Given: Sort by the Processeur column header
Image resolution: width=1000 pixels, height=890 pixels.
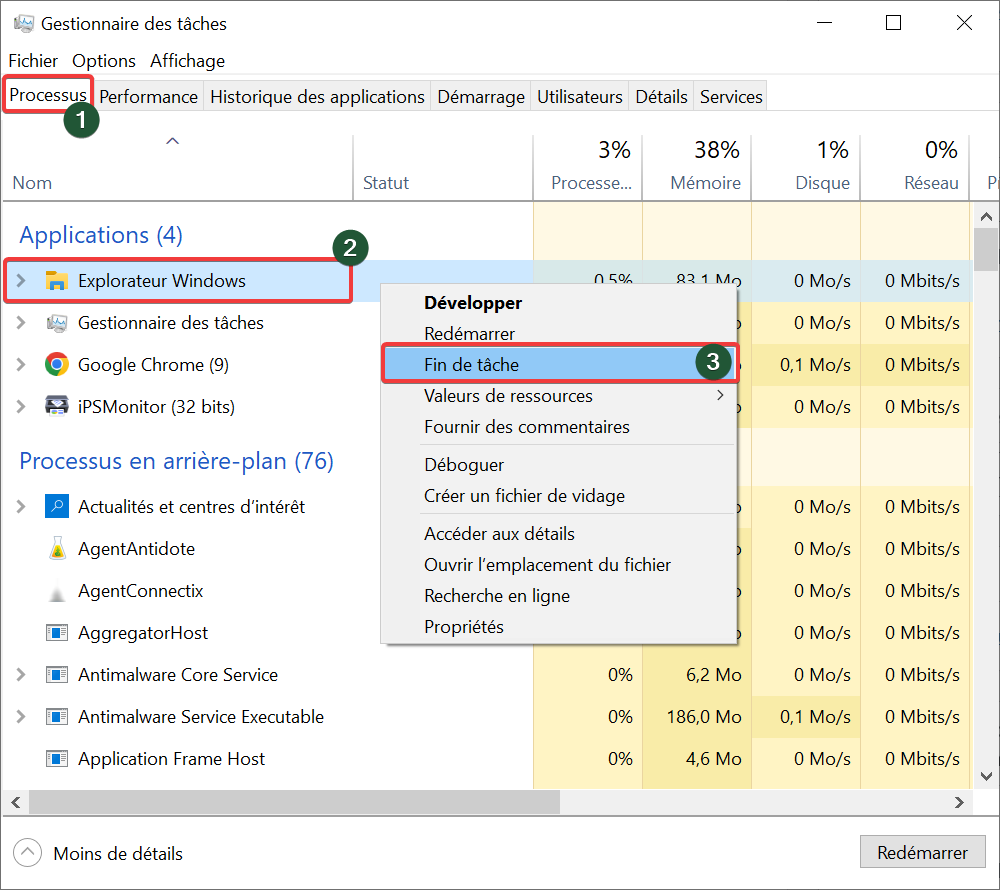Looking at the screenshot, I should pos(587,168).
